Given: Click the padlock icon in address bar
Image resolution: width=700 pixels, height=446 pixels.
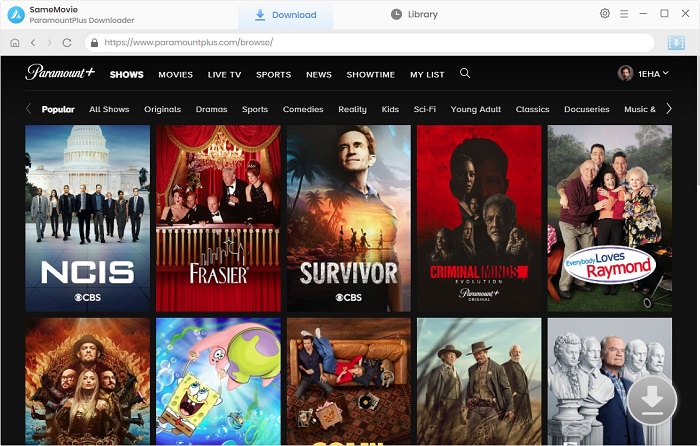Looking at the screenshot, I should point(94,43).
